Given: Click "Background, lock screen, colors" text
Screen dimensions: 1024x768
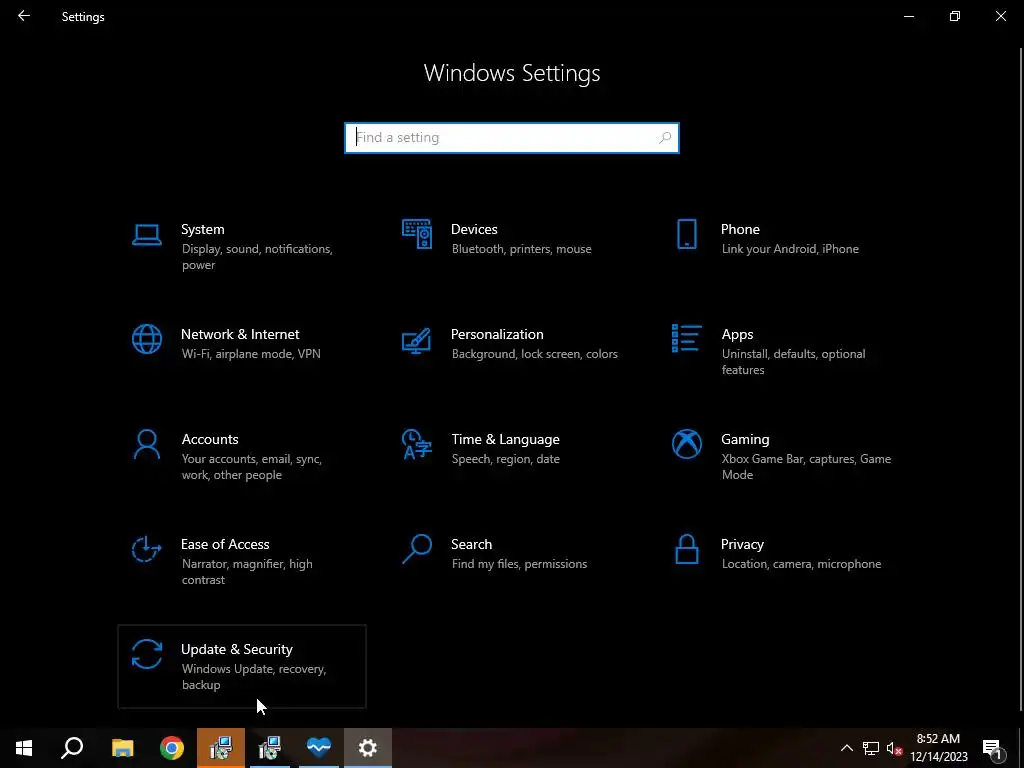Looking at the screenshot, I should coord(534,354).
